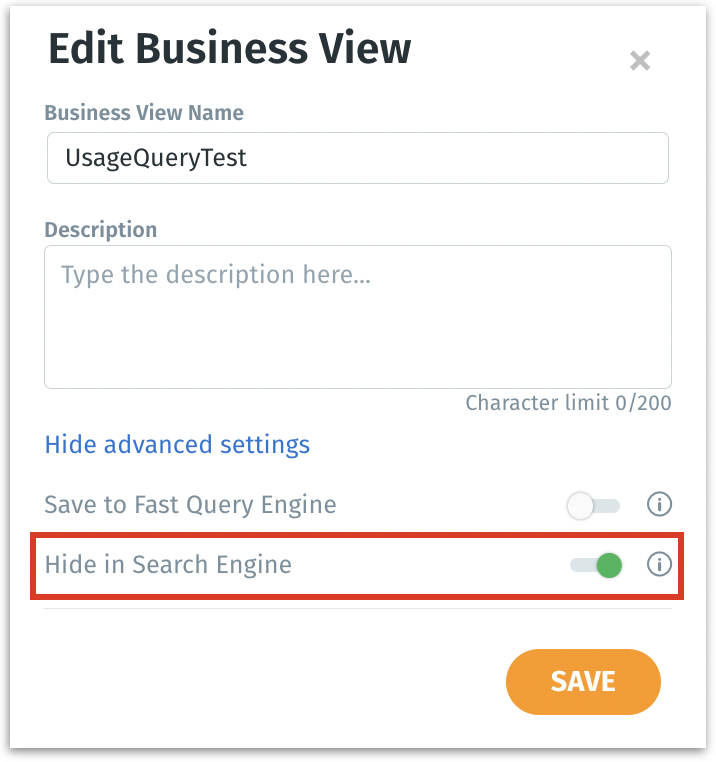Image resolution: width=716 pixels, height=762 pixels.
Task: Click the Save to Fast Query Engine label
Action: tap(190, 505)
